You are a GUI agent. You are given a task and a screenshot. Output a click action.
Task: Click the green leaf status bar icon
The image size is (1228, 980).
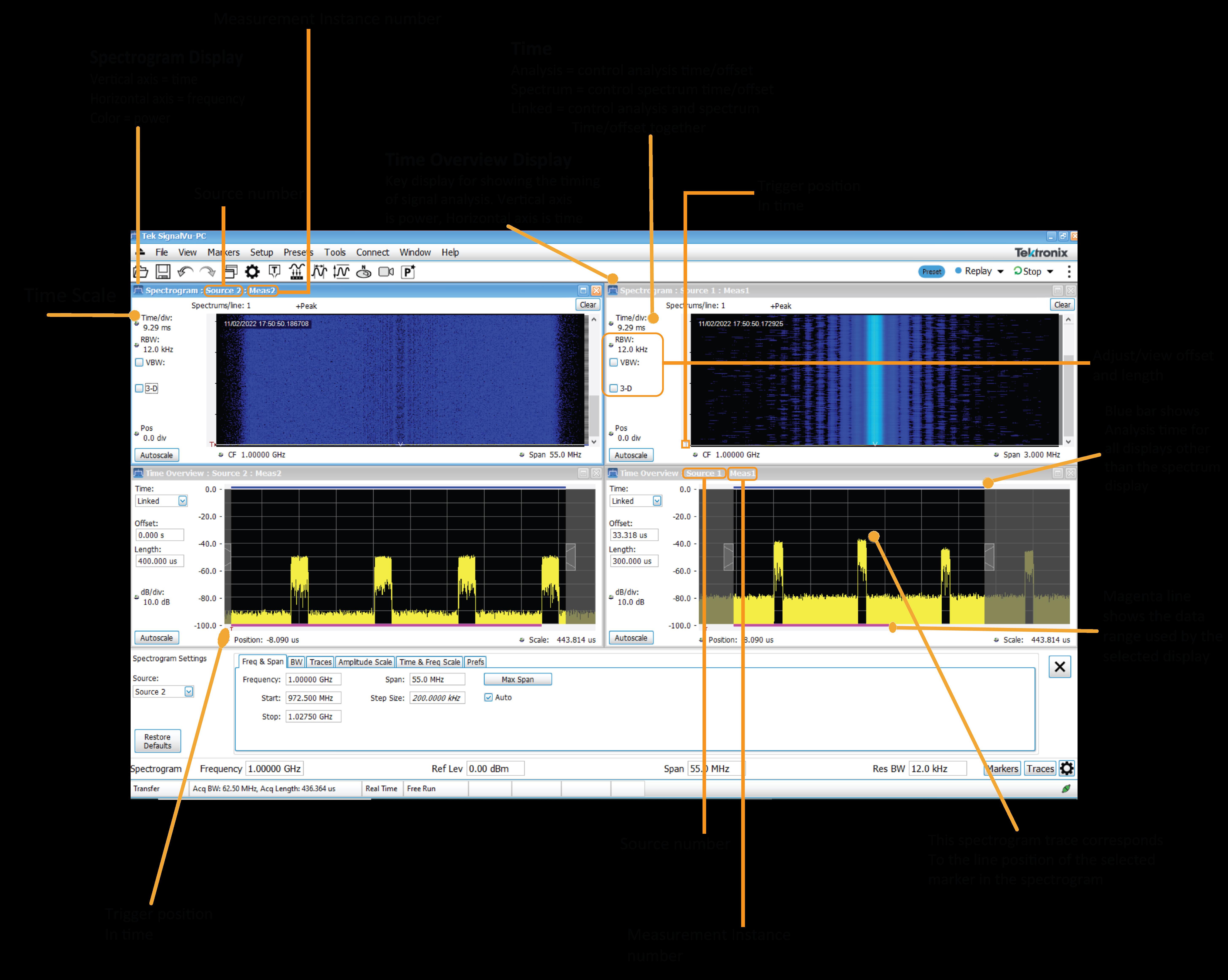coord(1066,789)
